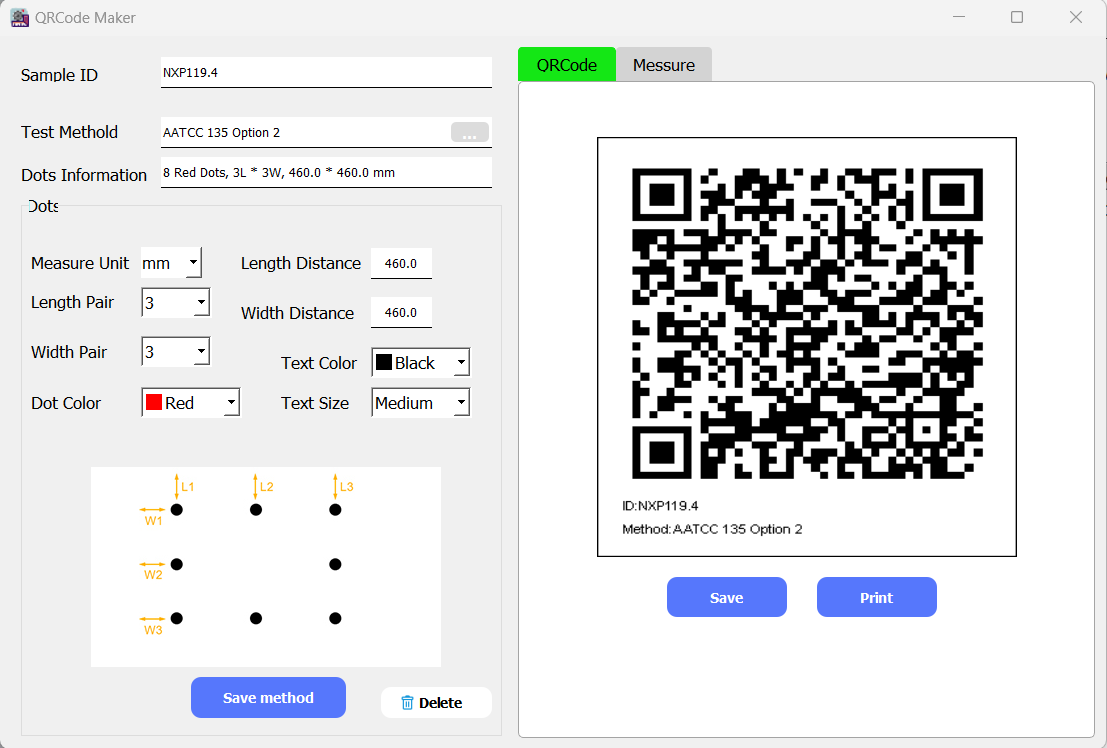Expand the Width Pair dropdown

tap(176, 352)
